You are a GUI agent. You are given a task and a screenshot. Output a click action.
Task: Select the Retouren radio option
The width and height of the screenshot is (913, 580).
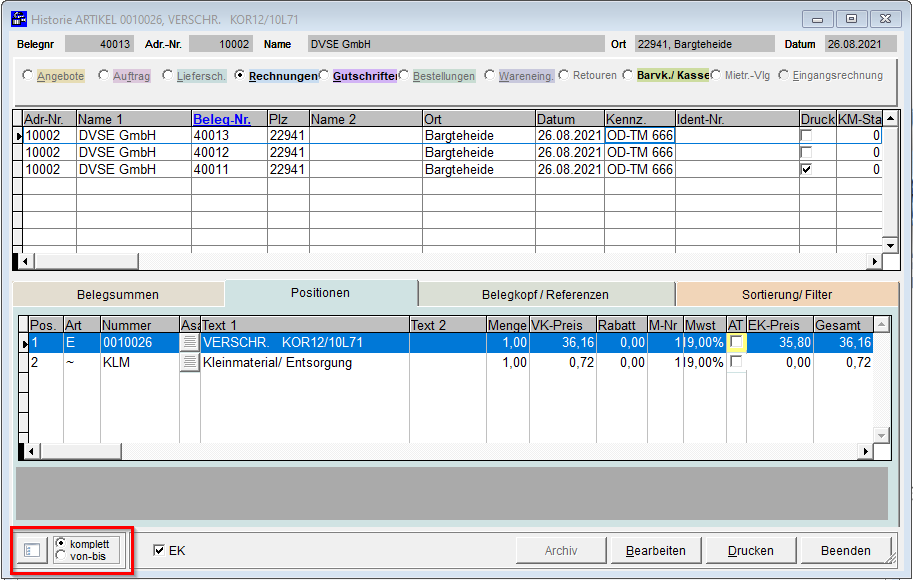tap(563, 75)
